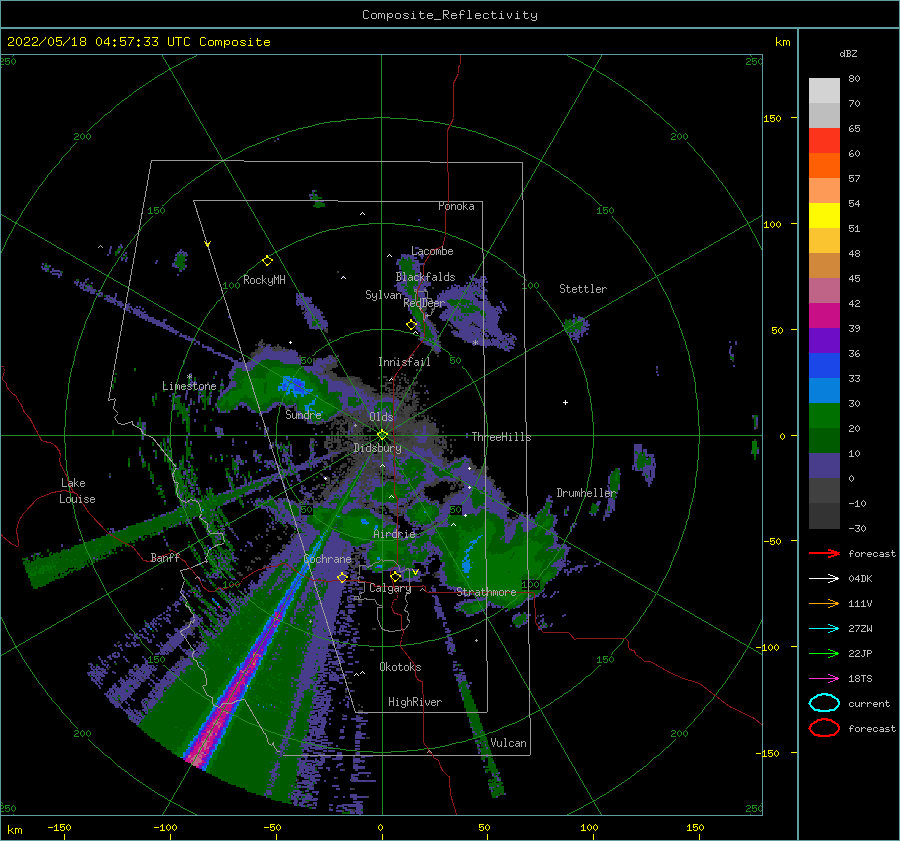Select the magenta 42-39 dBZ color swatch
This screenshot has height=841, width=900.
(824, 316)
